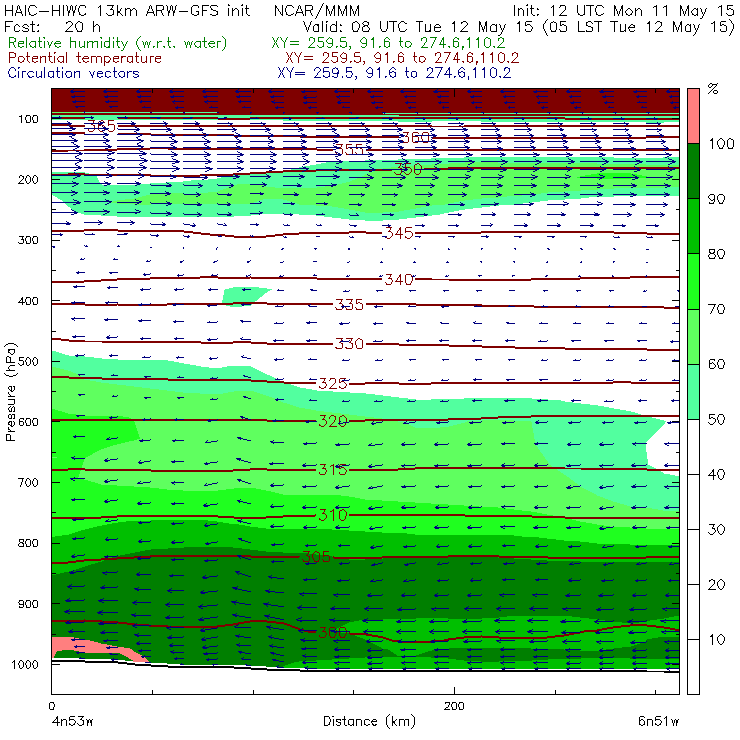Click the colorbar '80' percent label

coord(716,254)
